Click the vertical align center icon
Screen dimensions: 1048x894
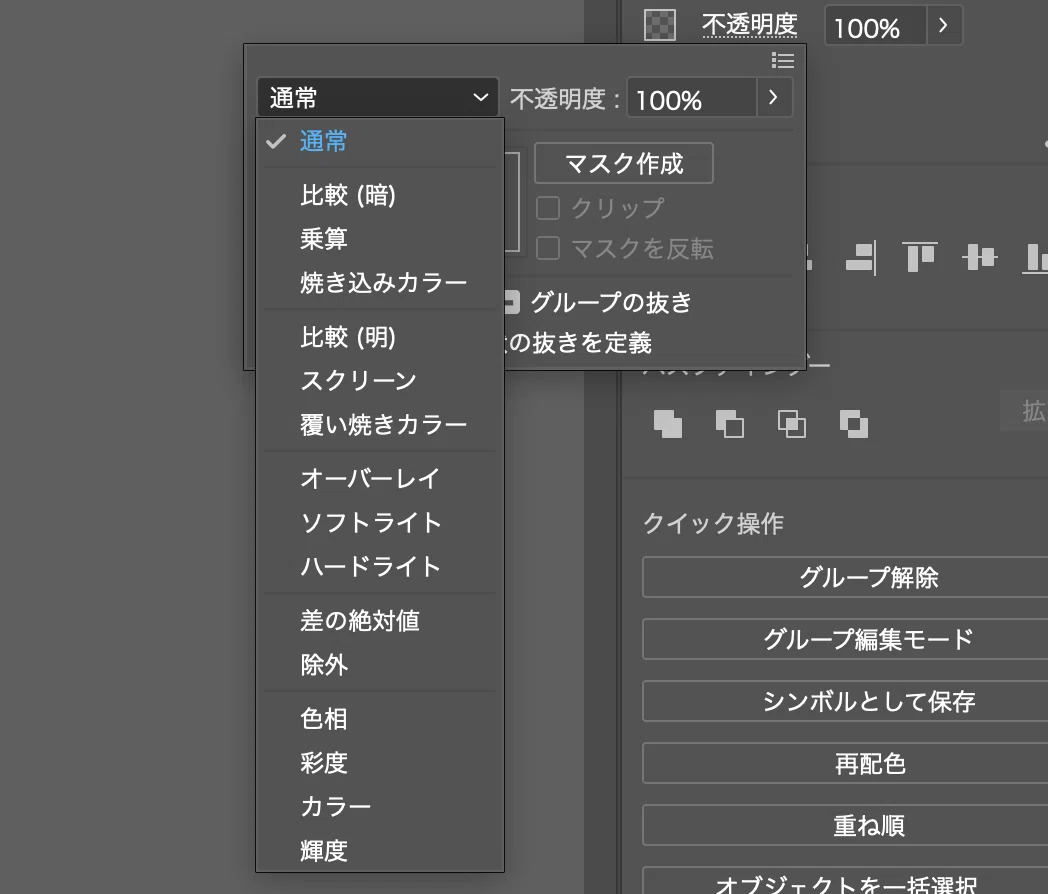(979, 257)
